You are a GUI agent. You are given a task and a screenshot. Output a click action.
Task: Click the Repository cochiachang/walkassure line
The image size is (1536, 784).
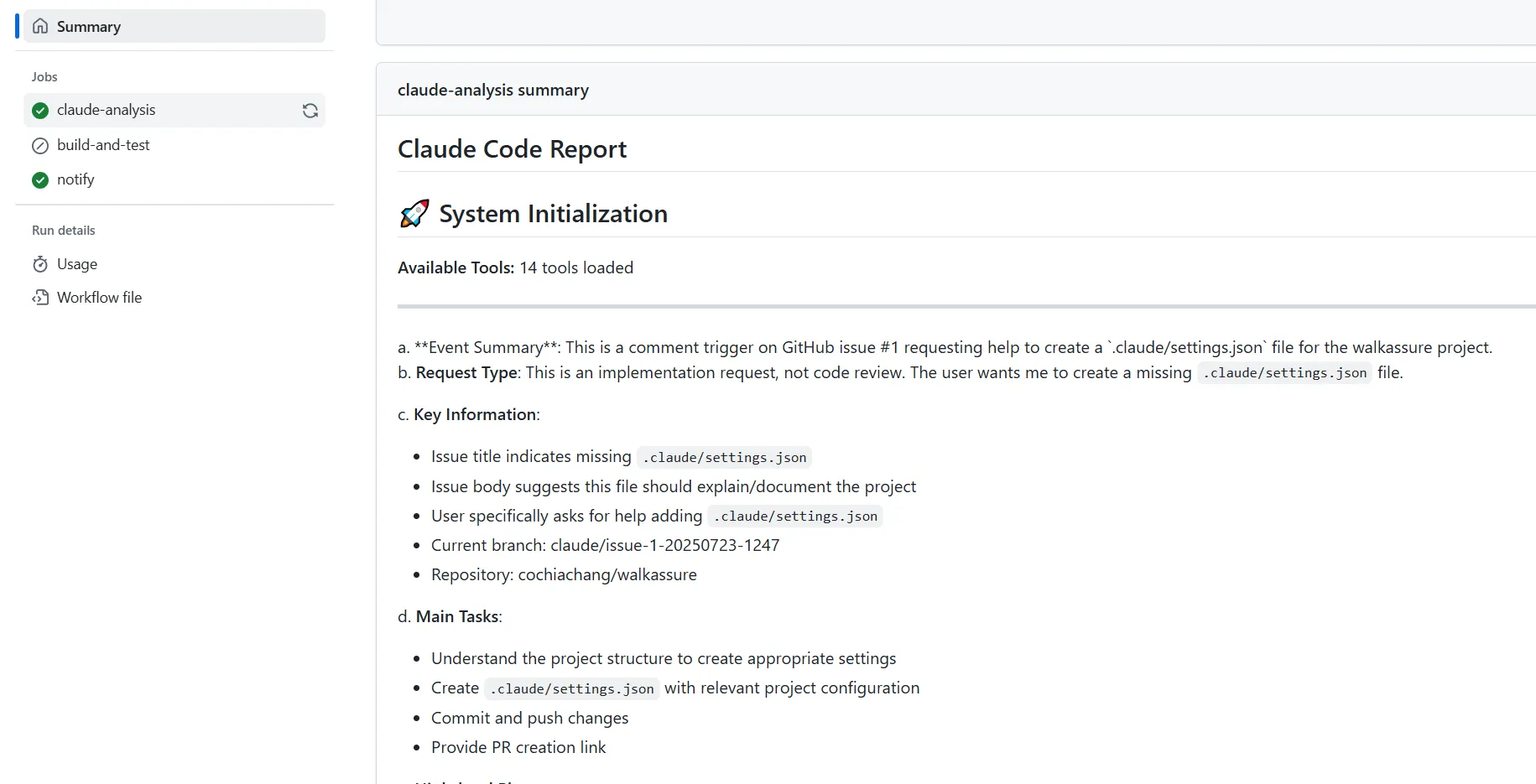564,574
